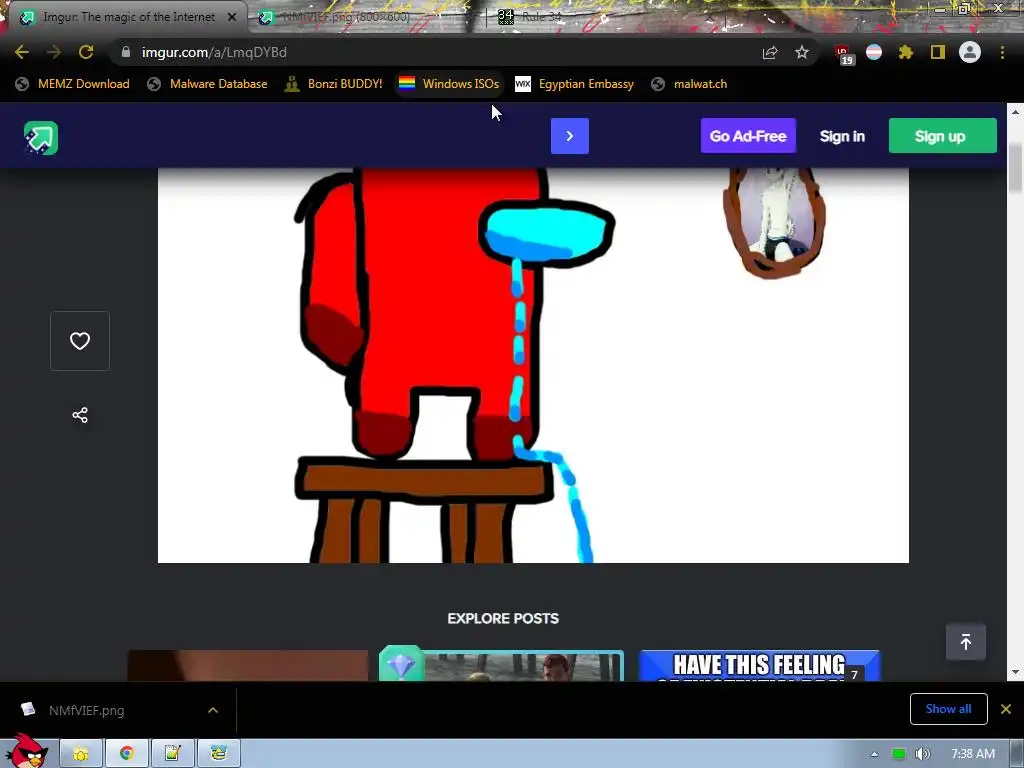Open the Malware Database bookmark
The width and height of the screenshot is (1024, 768).
tap(208, 84)
